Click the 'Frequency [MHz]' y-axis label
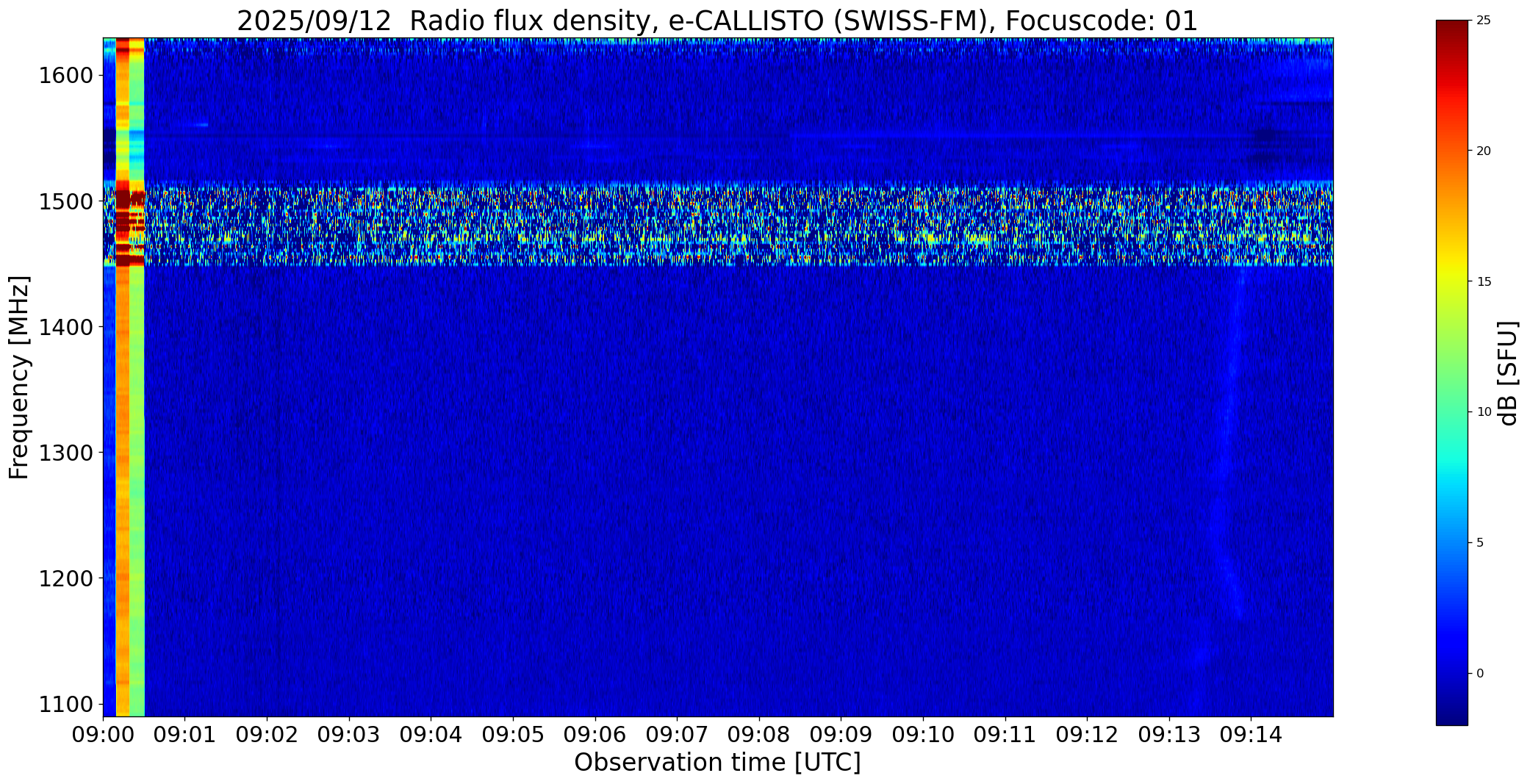 pyautogui.click(x=20, y=378)
